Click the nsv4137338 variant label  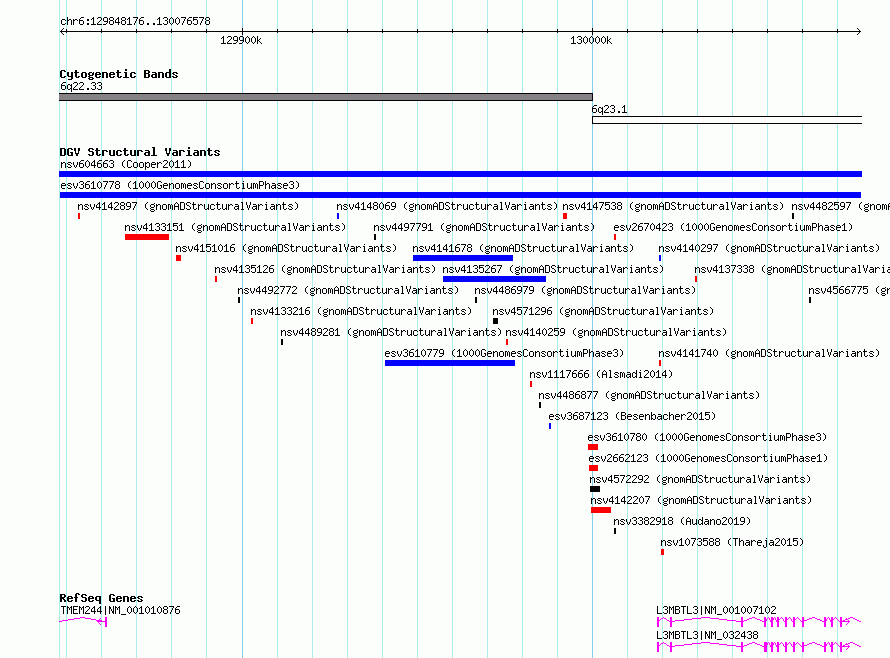click(x=792, y=269)
